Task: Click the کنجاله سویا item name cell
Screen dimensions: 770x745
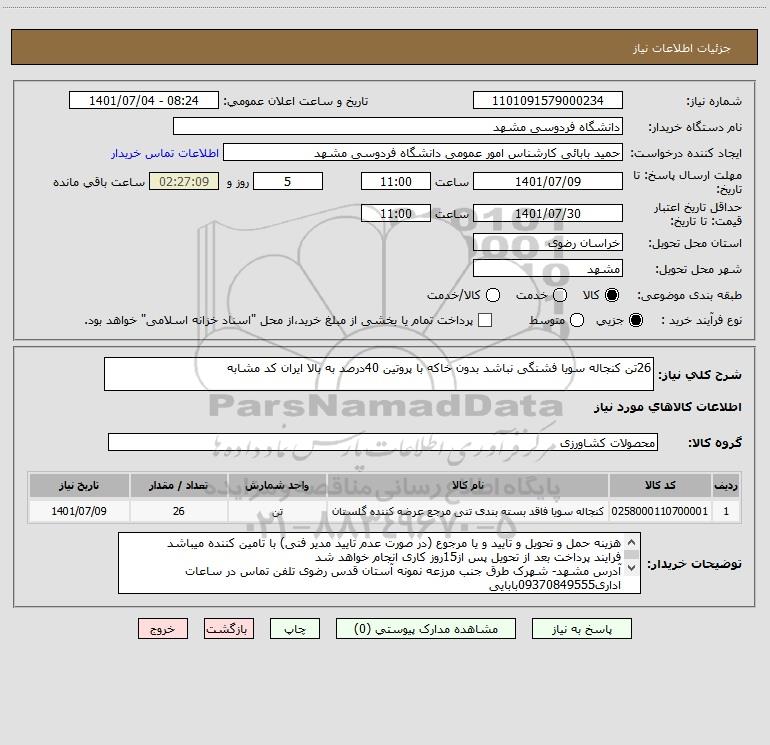Action: tap(468, 511)
